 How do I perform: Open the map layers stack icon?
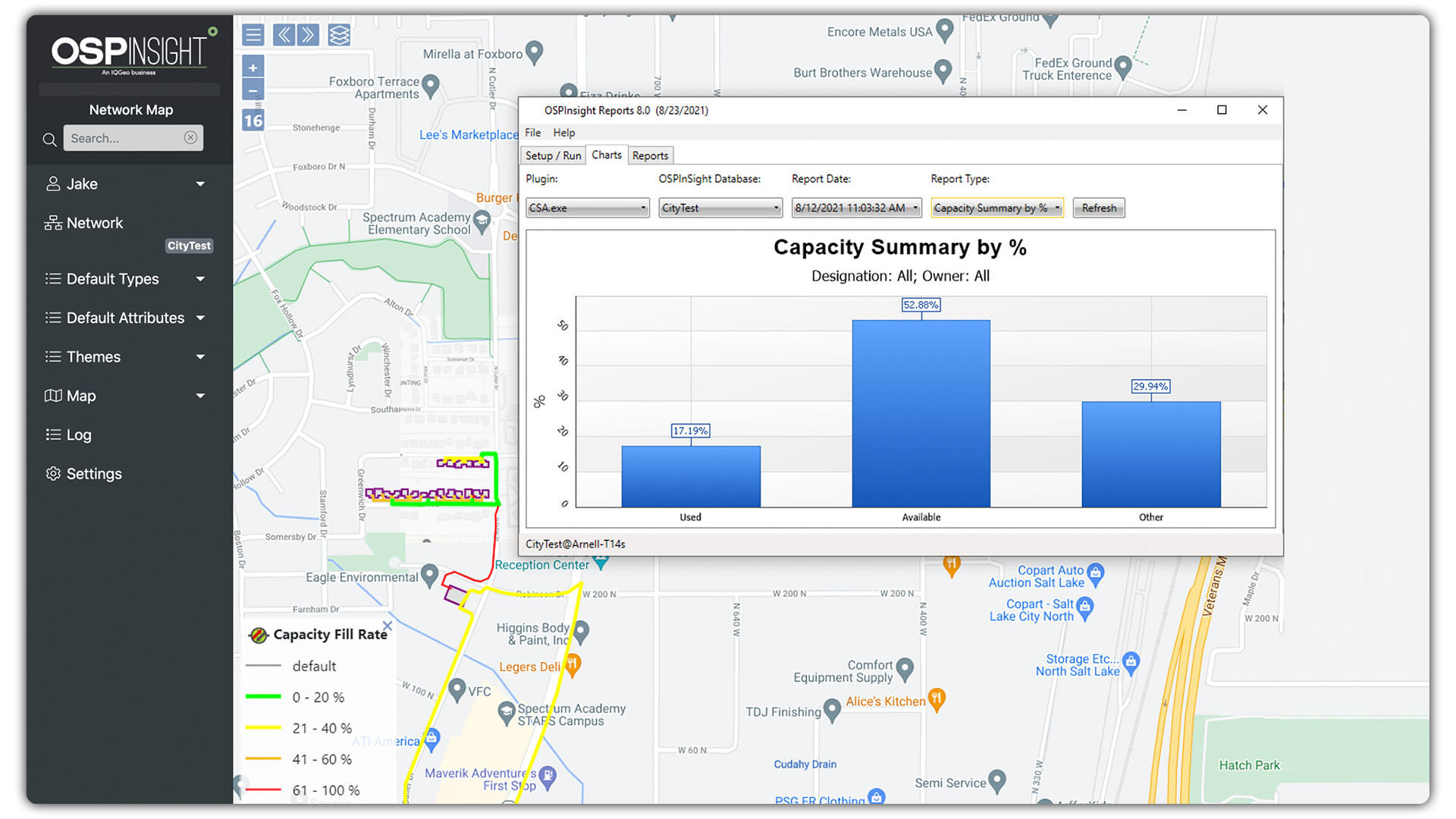pyautogui.click(x=339, y=35)
